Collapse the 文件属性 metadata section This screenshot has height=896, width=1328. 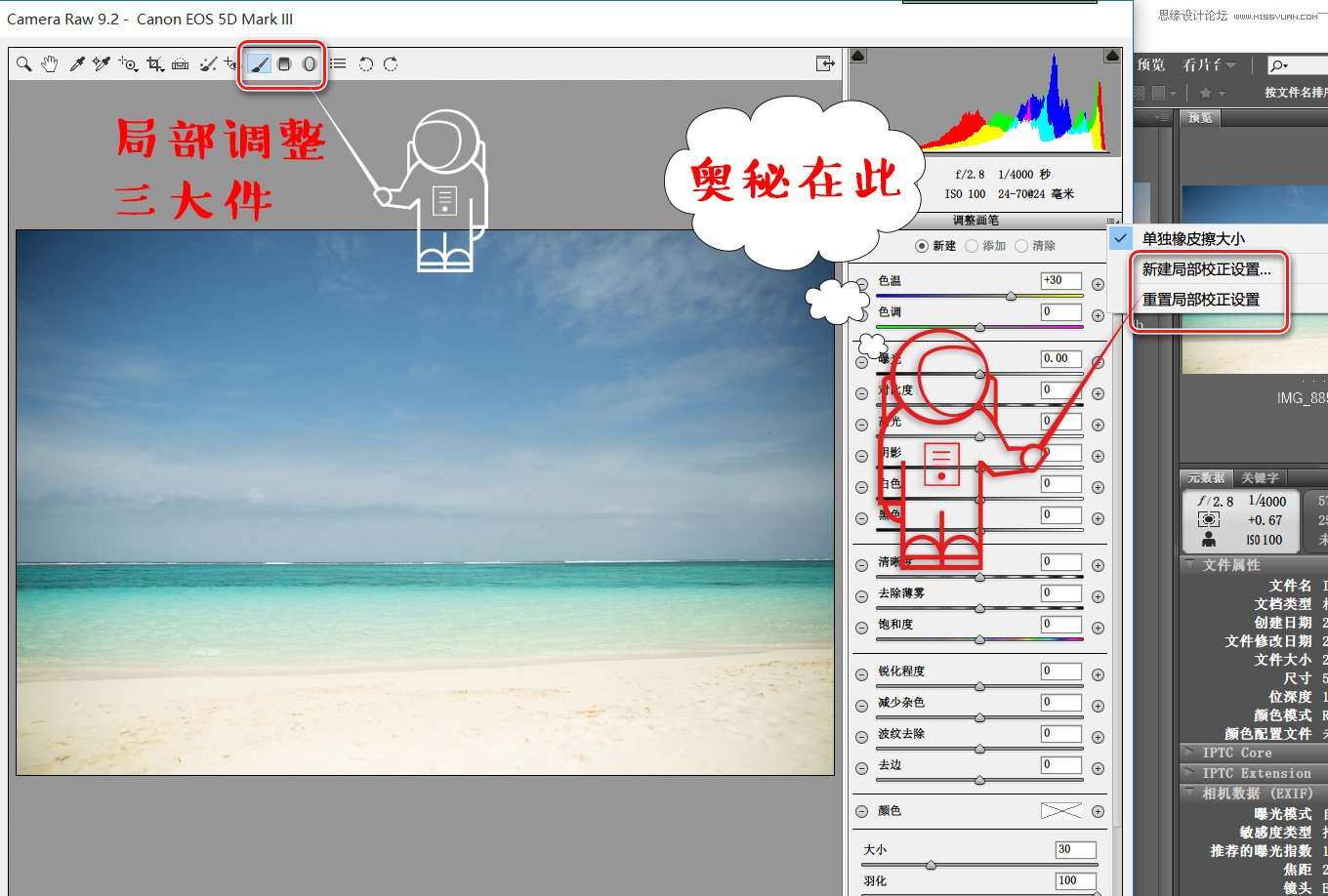click(x=1189, y=565)
